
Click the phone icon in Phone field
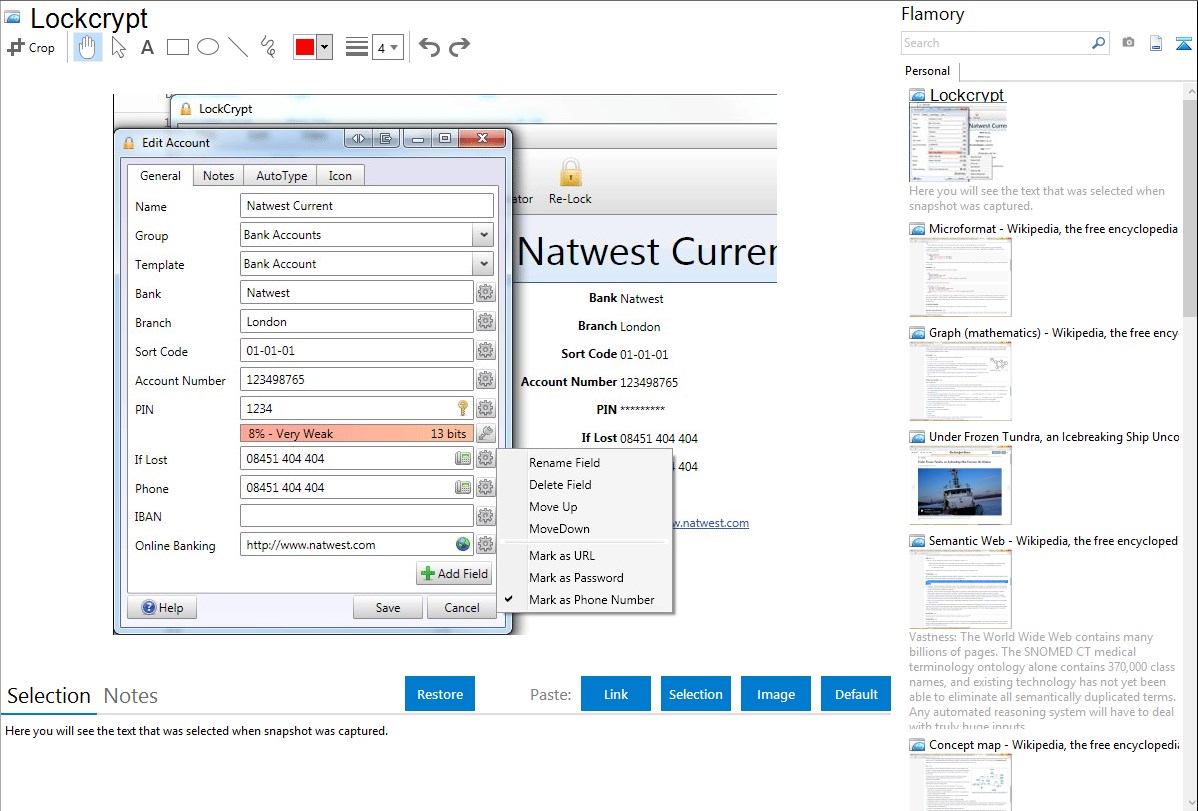click(462, 488)
